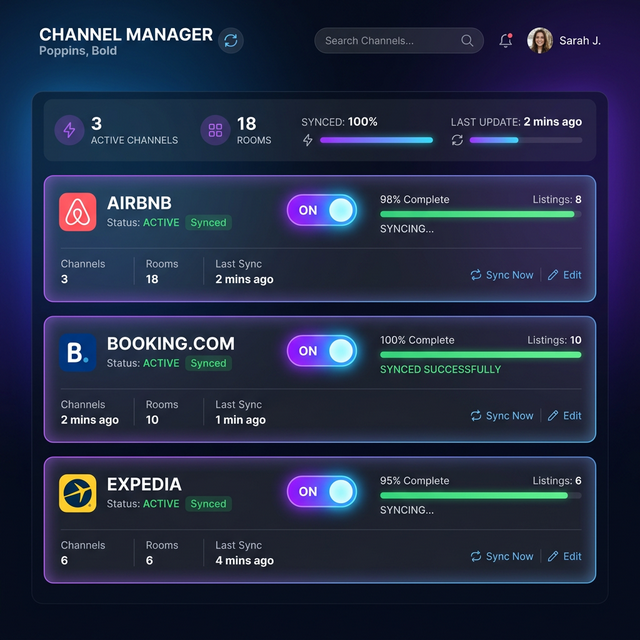
Task: Click the Synced 100% progress bar
Action: click(x=376, y=140)
